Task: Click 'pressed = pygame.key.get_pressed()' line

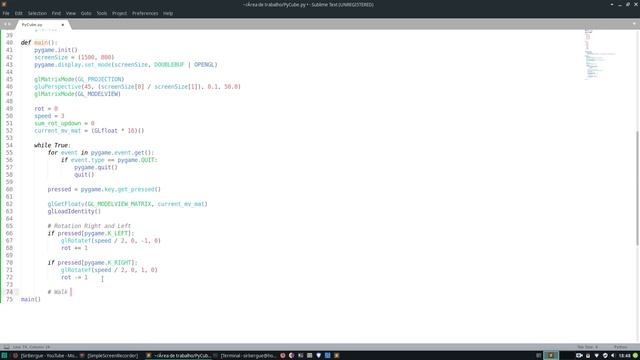Action: 104,189
